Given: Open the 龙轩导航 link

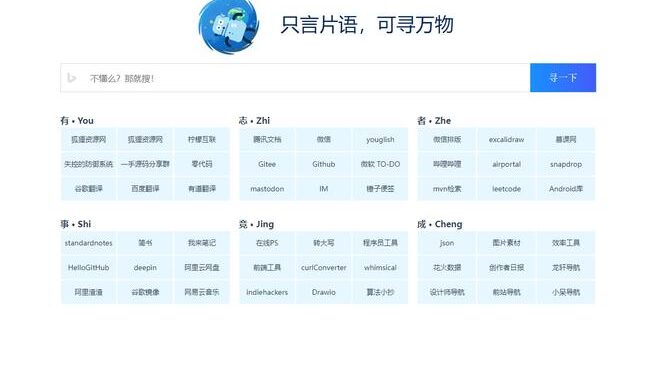Looking at the screenshot, I should click(566, 267).
